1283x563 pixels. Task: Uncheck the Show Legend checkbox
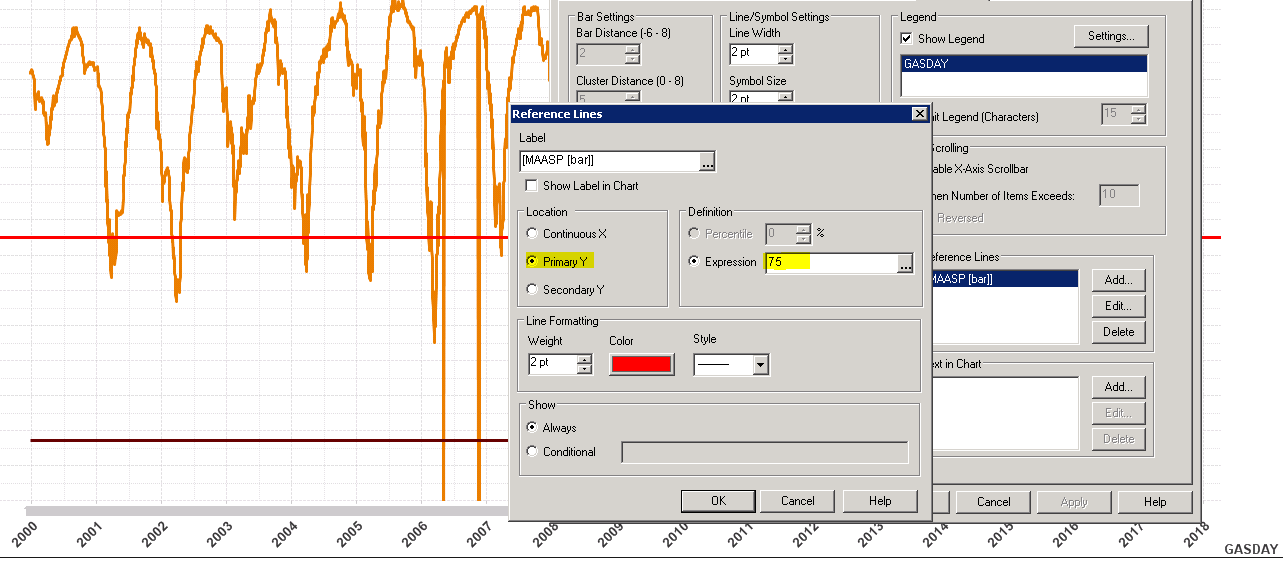click(x=906, y=39)
